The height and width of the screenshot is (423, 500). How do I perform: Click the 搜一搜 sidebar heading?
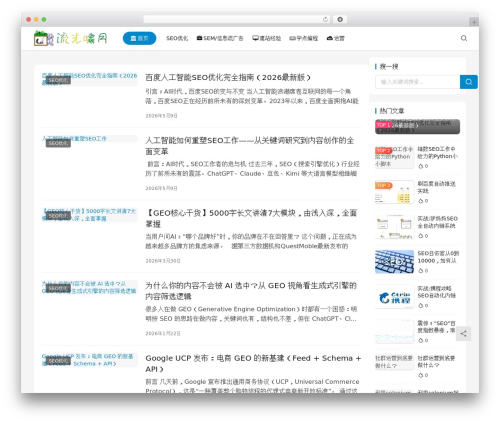pos(389,67)
